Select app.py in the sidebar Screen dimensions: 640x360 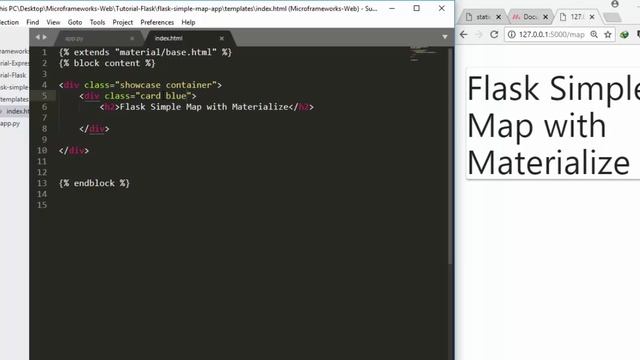pos(10,123)
